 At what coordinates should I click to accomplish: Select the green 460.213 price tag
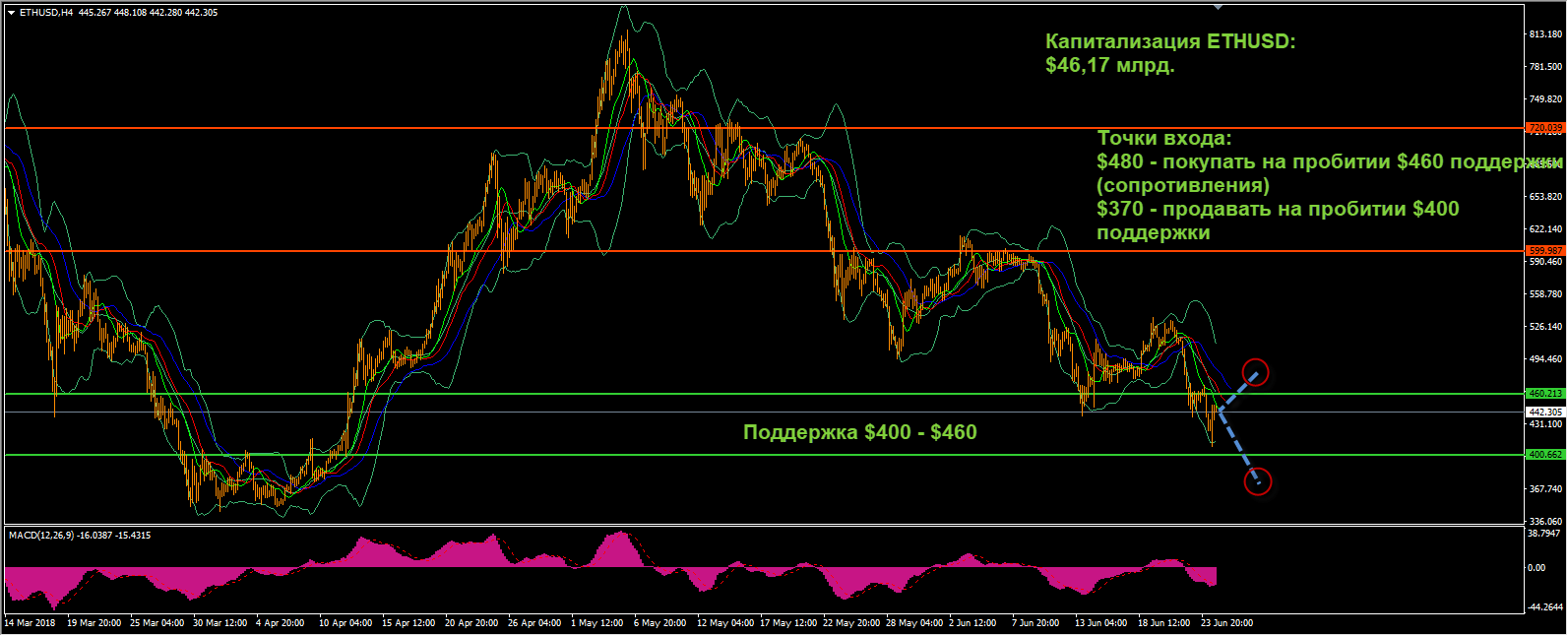point(1544,394)
